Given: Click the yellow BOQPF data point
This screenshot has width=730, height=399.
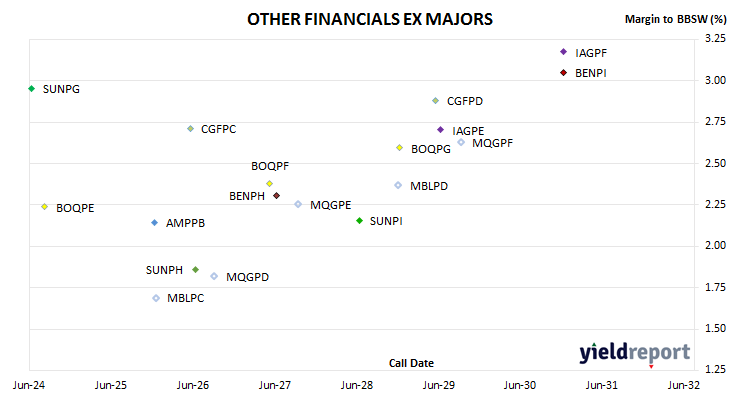Looking at the screenshot, I should pyautogui.click(x=270, y=183).
